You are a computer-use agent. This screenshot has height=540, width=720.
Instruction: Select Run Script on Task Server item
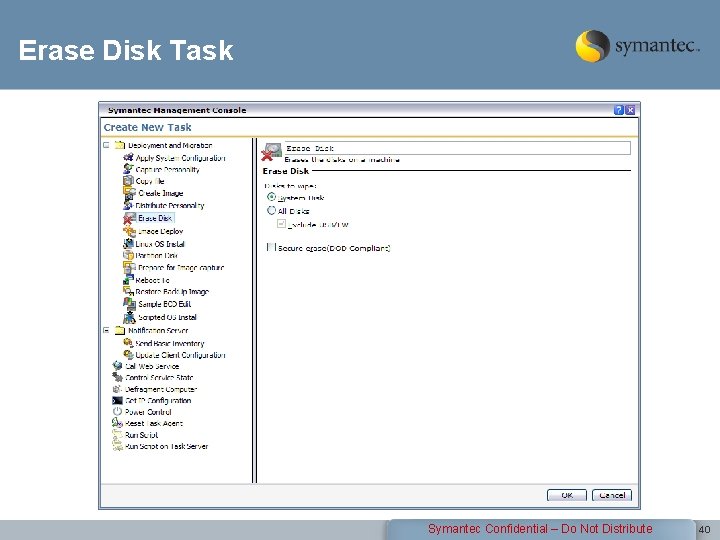pos(160,446)
